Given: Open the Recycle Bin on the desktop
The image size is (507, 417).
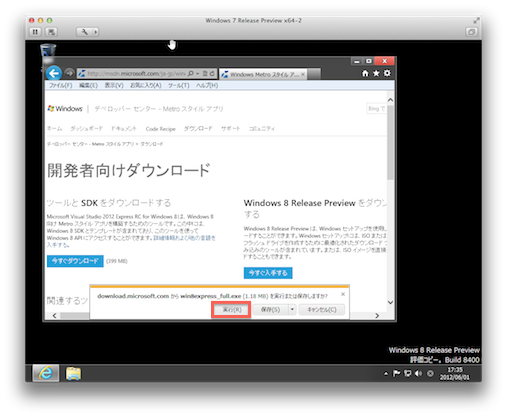Looking at the screenshot, I should [x=48, y=50].
